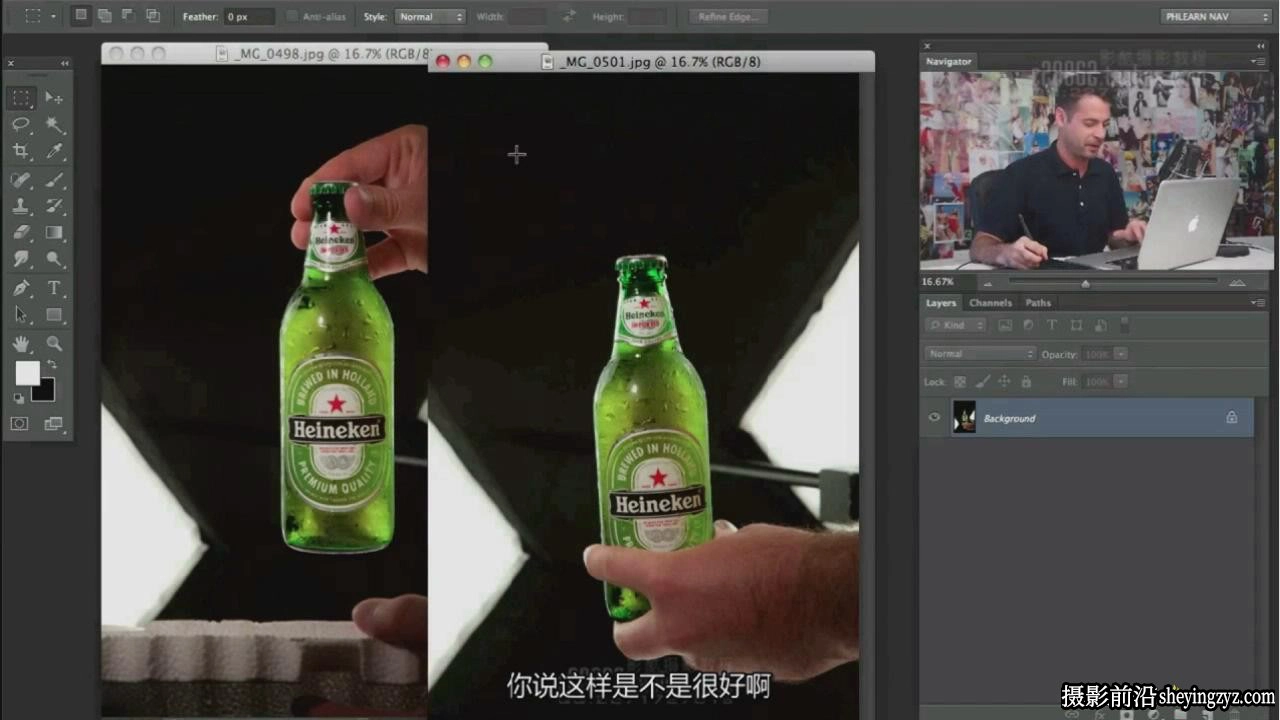This screenshot has width=1280, height=720.
Task: Select the Navigator tab
Action: (x=948, y=62)
